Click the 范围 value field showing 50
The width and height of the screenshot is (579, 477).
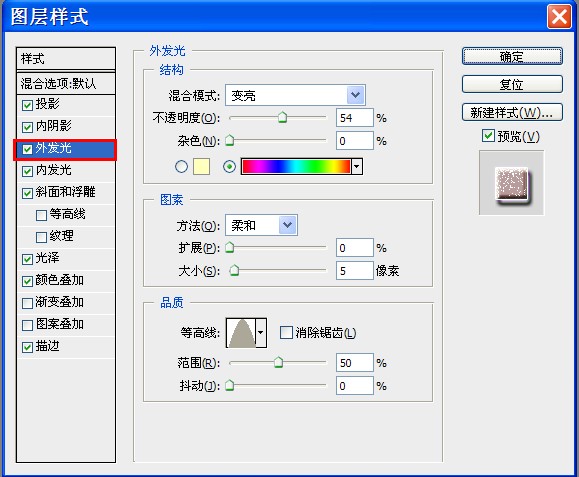(354, 363)
